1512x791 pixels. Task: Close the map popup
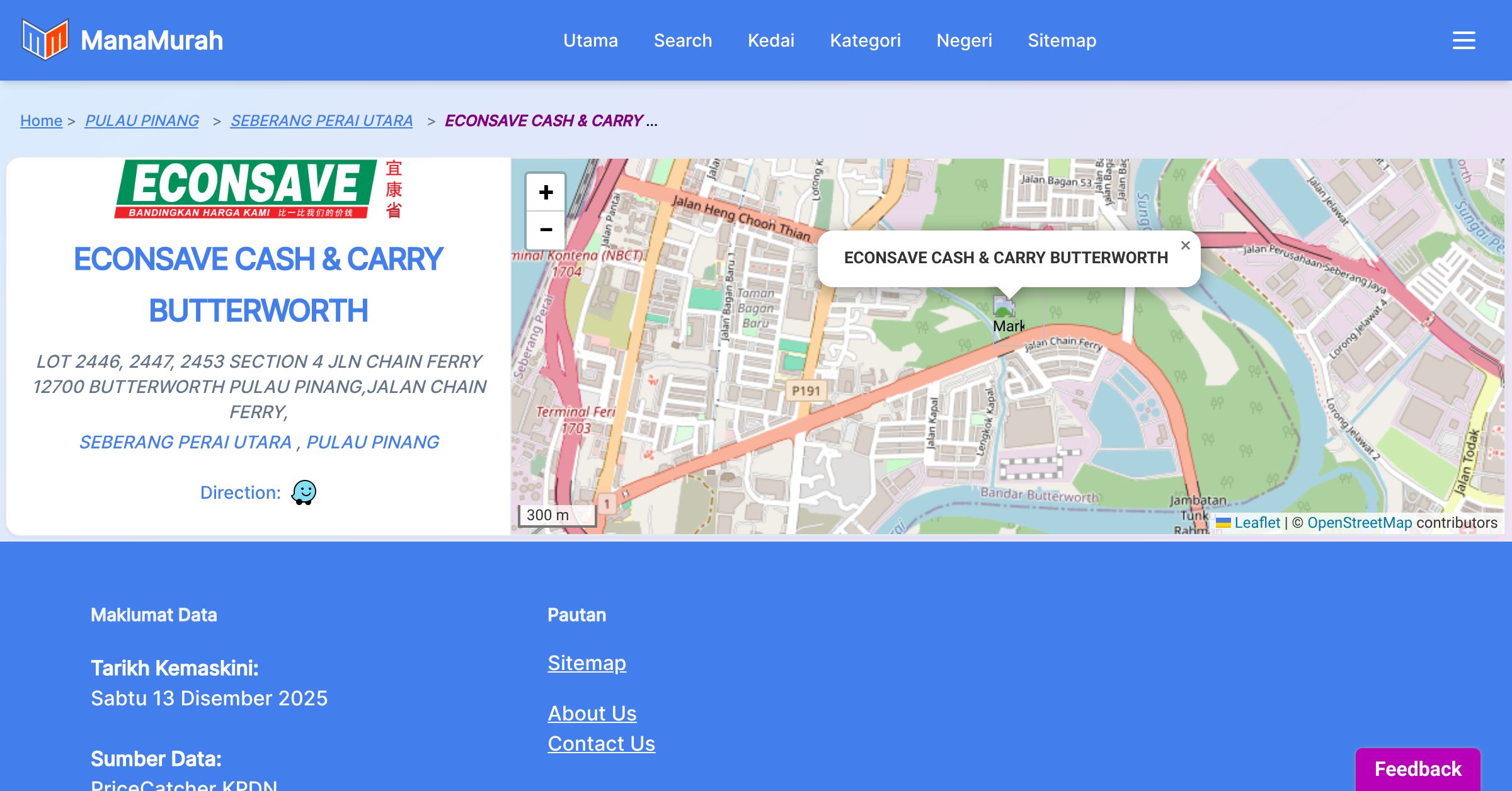coord(1185,246)
